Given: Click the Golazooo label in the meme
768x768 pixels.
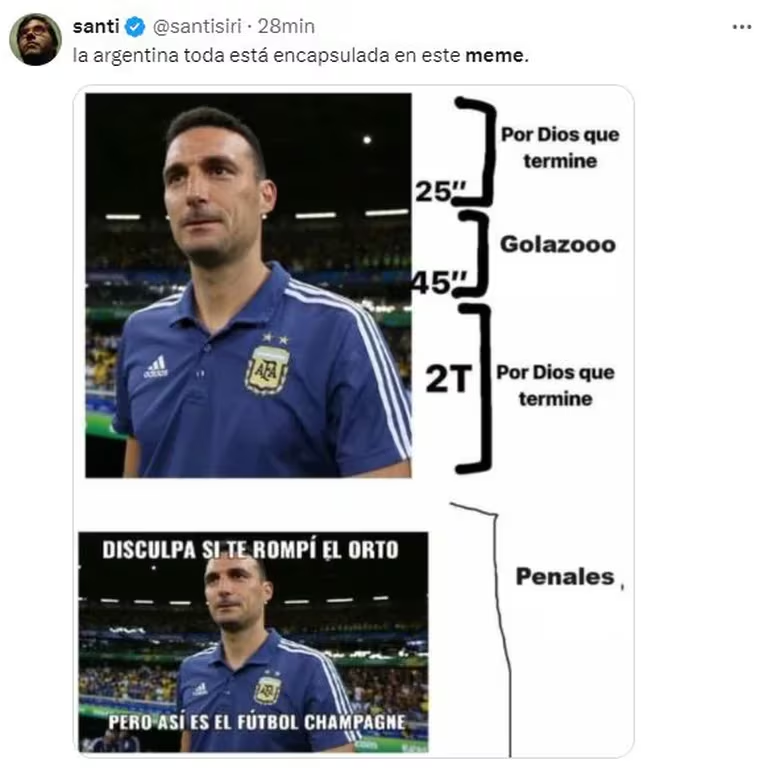Looking at the screenshot, I should 558,244.
